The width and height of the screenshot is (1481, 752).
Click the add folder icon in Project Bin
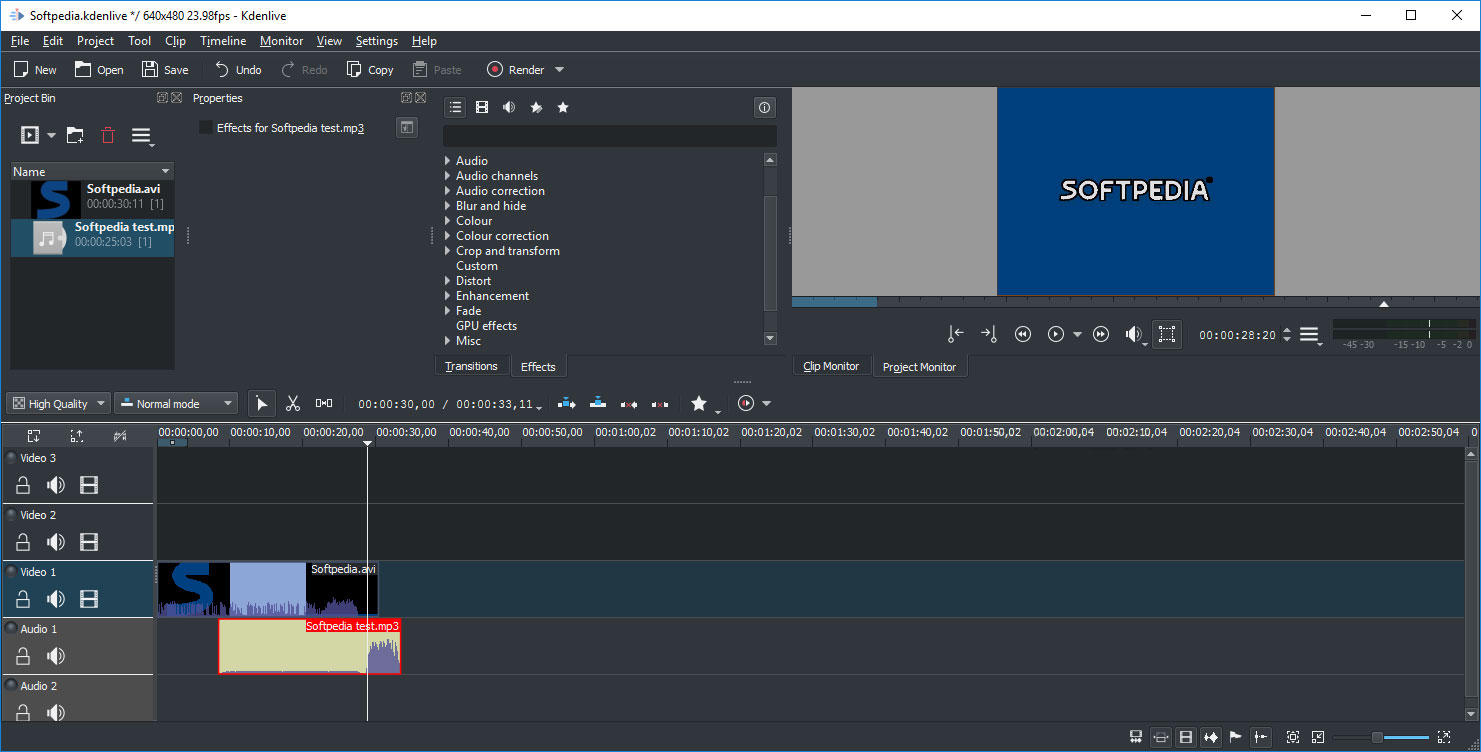(x=75, y=135)
